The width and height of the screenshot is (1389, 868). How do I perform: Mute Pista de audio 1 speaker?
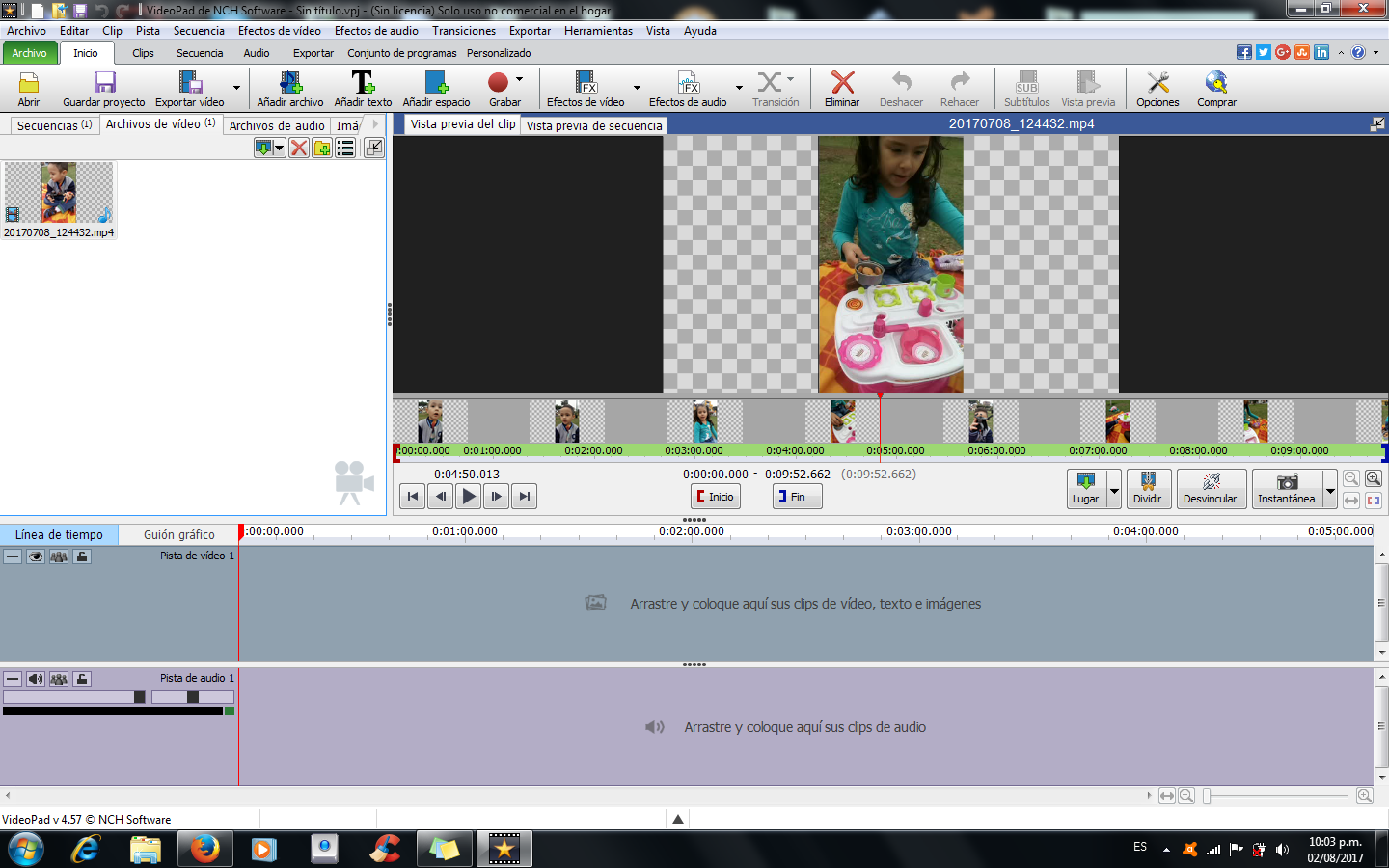36,679
